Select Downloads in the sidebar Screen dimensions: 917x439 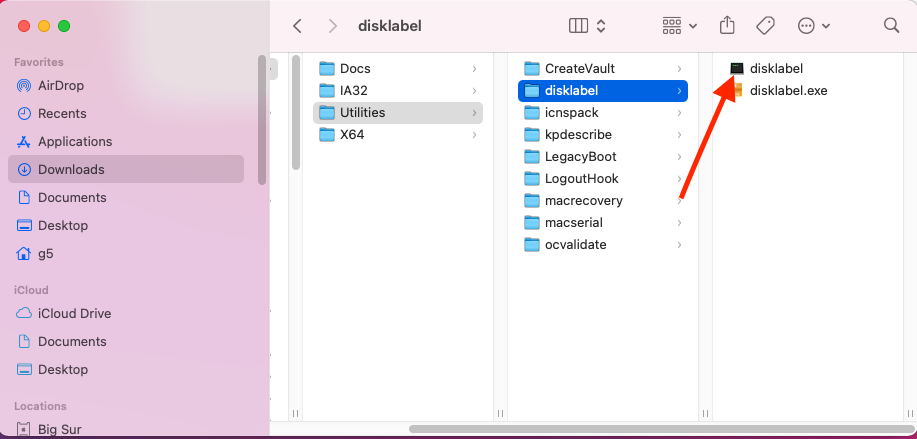126,170
